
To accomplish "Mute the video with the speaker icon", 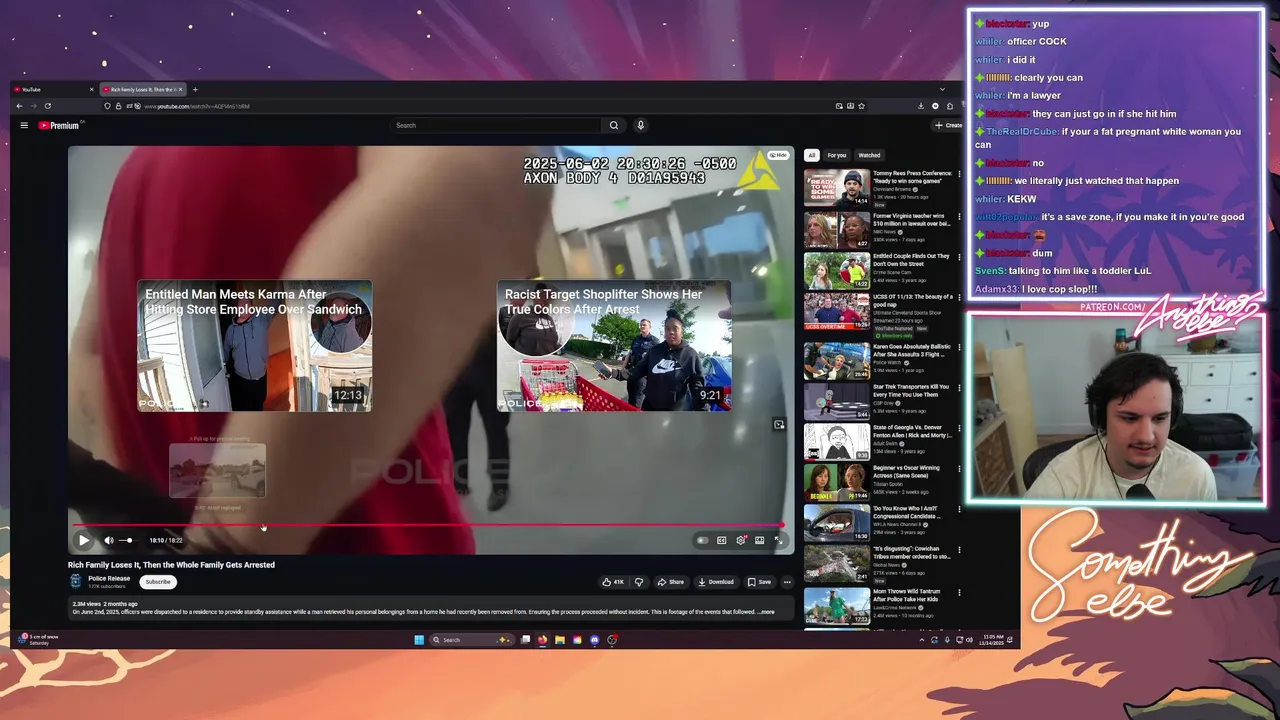I will 109,540.
